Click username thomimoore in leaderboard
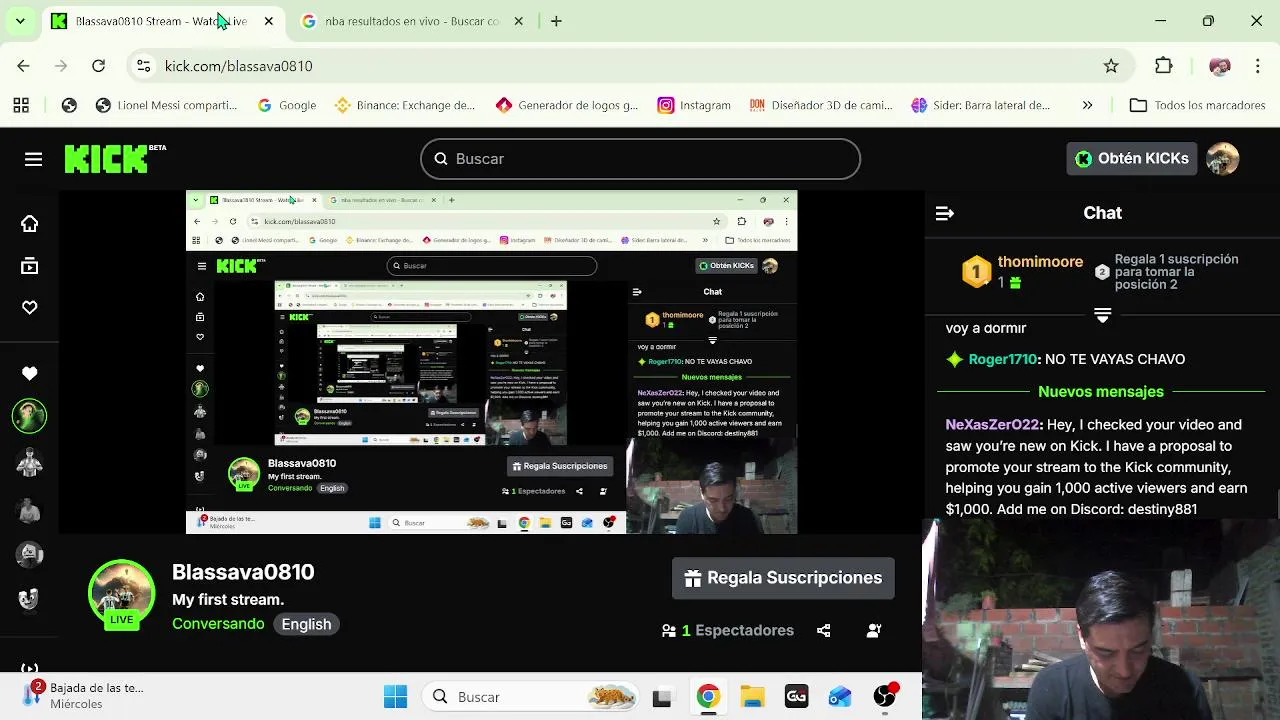This screenshot has width=1280, height=720. 1040,262
